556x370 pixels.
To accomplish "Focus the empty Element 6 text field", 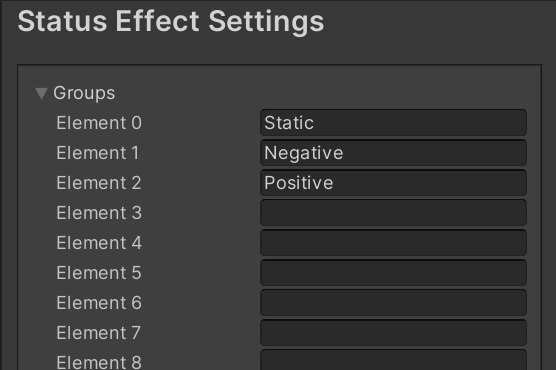I will [x=393, y=303].
